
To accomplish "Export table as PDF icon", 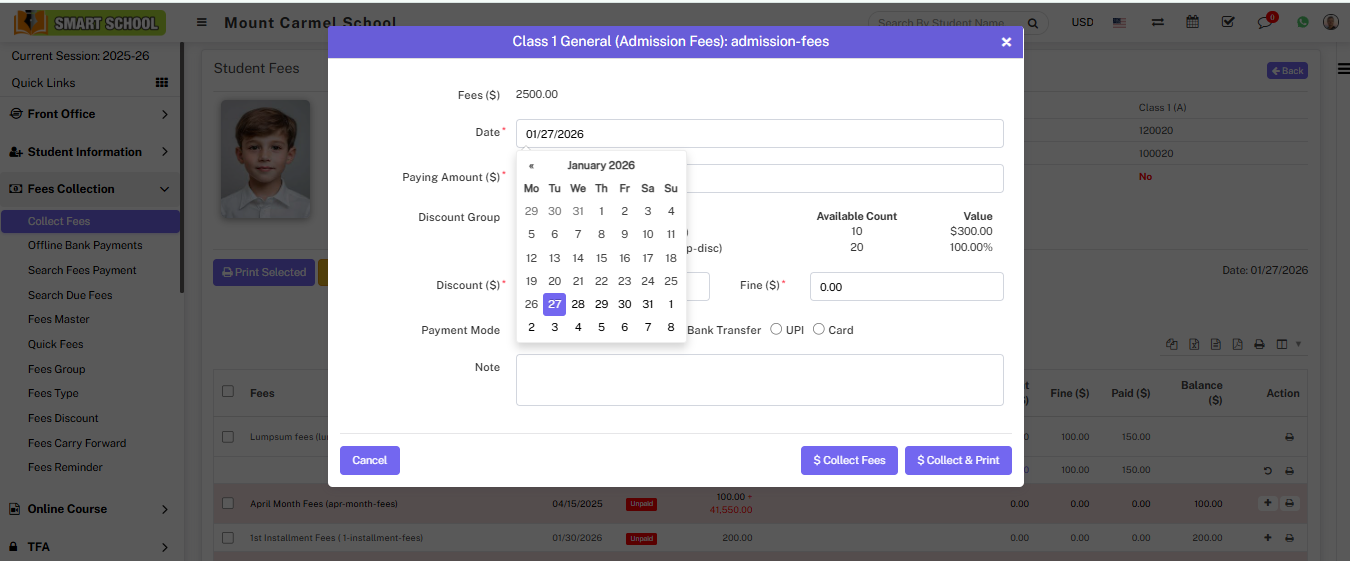I will coord(1237,344).
